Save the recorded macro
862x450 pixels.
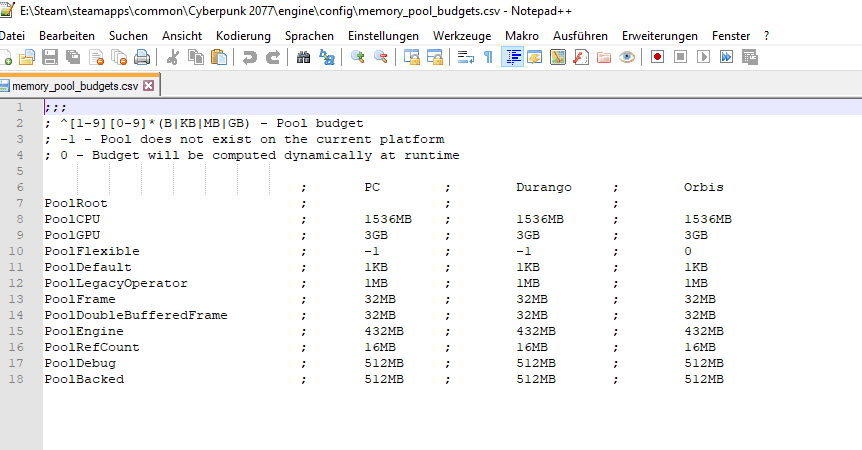749,57
